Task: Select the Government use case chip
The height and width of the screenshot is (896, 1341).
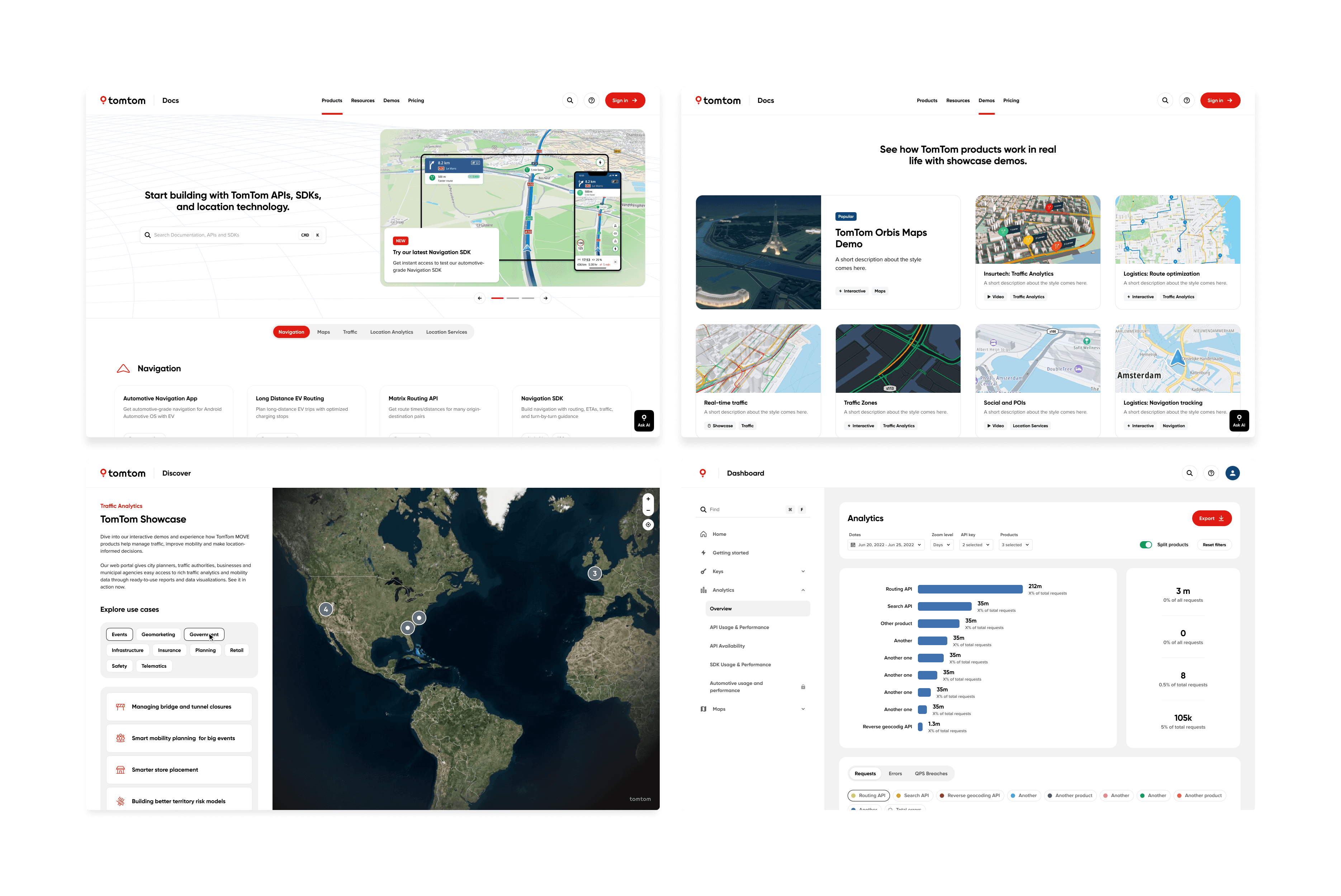Action: click(204, 634)
